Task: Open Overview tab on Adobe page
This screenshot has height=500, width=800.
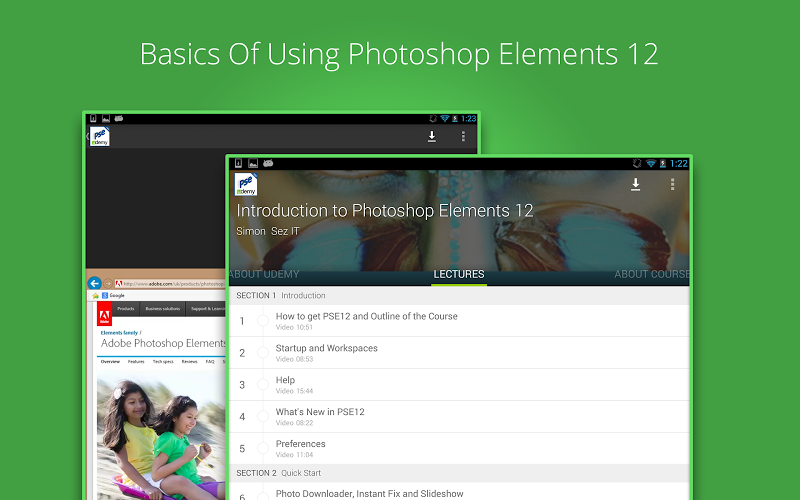Action: tap(110, 362)
